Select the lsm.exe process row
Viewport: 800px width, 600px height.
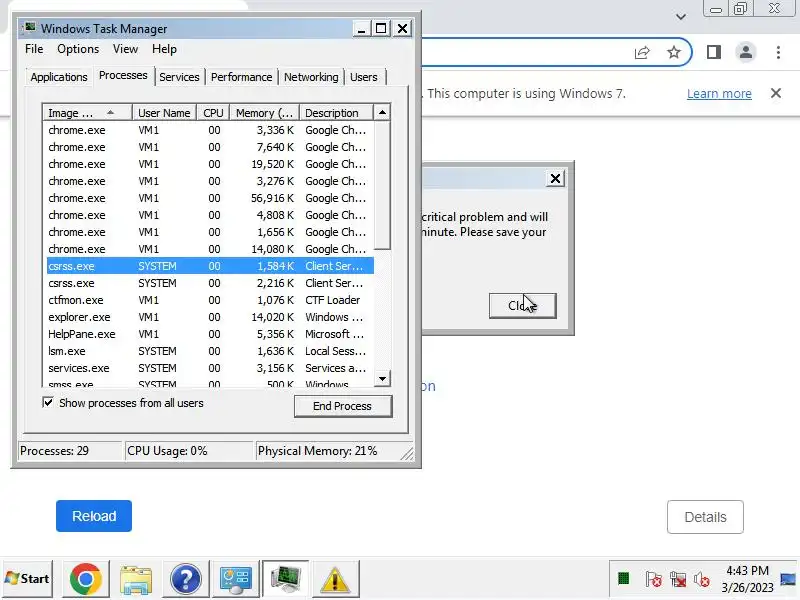(210, 351)
